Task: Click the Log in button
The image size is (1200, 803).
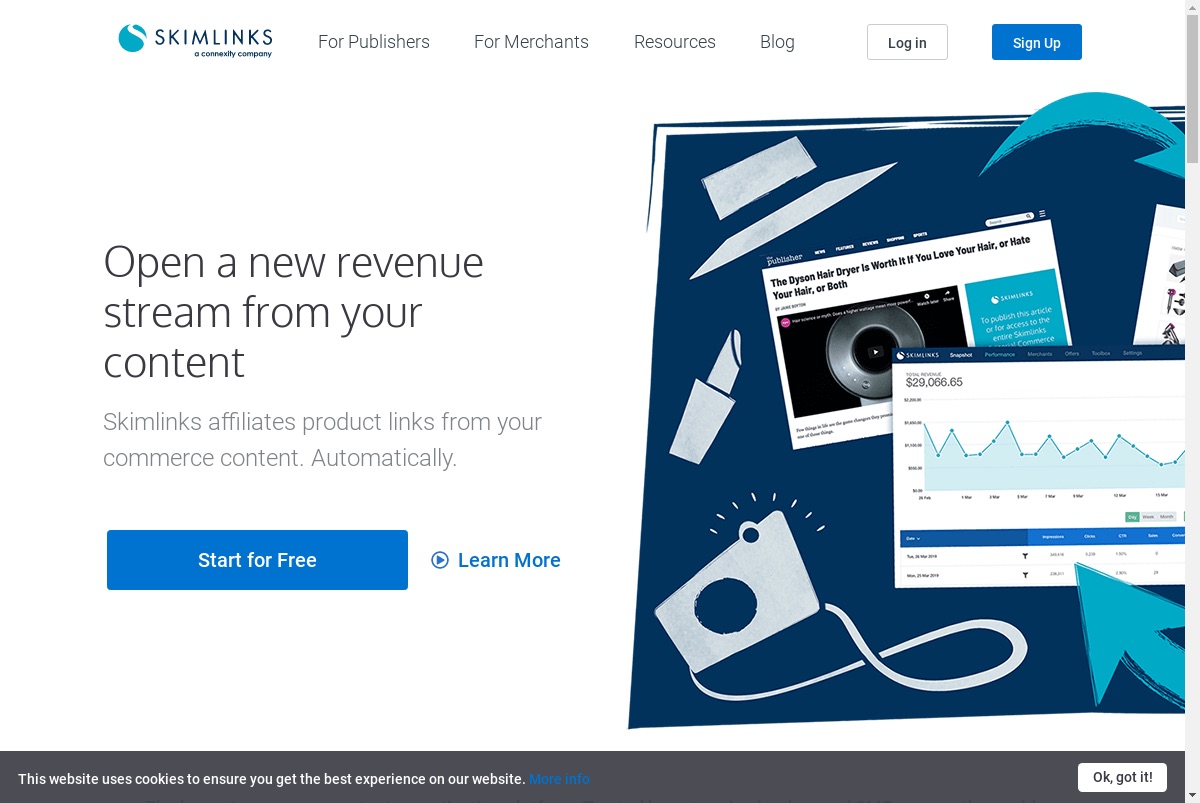Action: tap(907, 42)
